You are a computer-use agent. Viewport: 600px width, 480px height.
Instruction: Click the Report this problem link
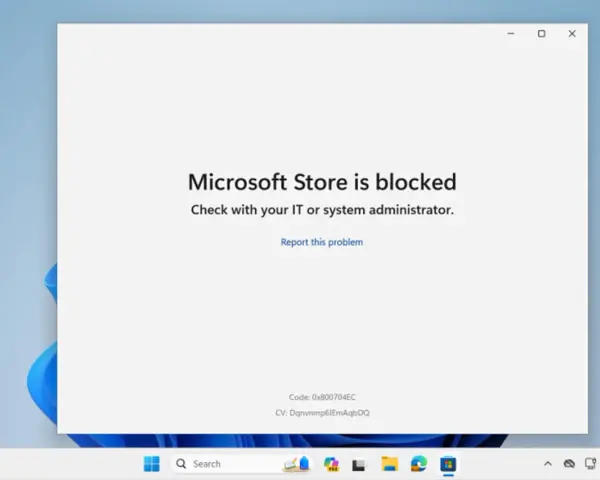click(322, 242)
